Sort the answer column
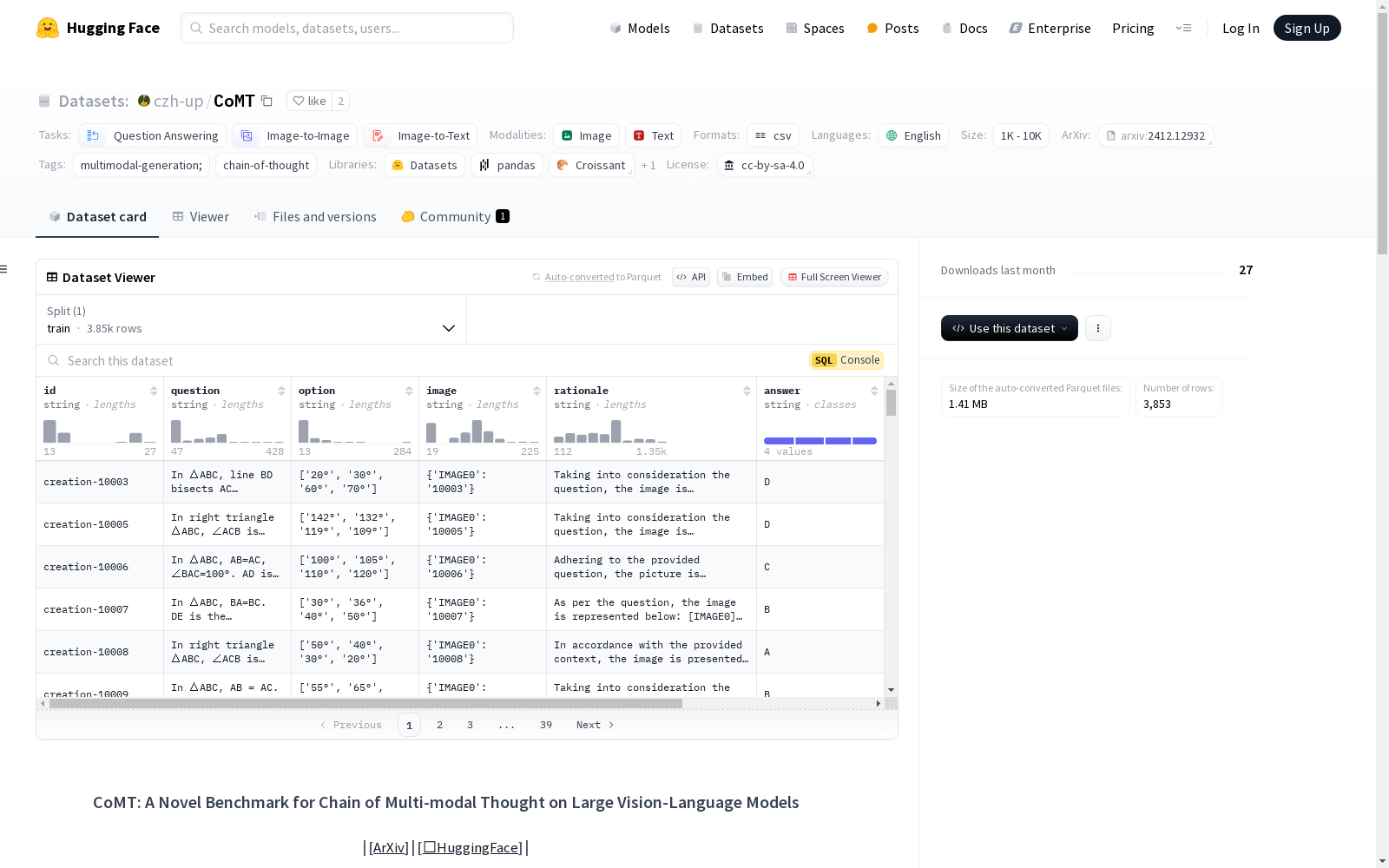 [874, 391]
